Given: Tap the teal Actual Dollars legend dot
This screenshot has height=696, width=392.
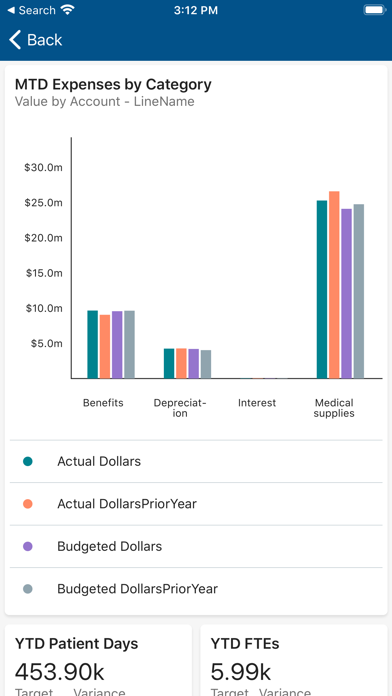Looking at the screenshot, I should pos(28,462).
